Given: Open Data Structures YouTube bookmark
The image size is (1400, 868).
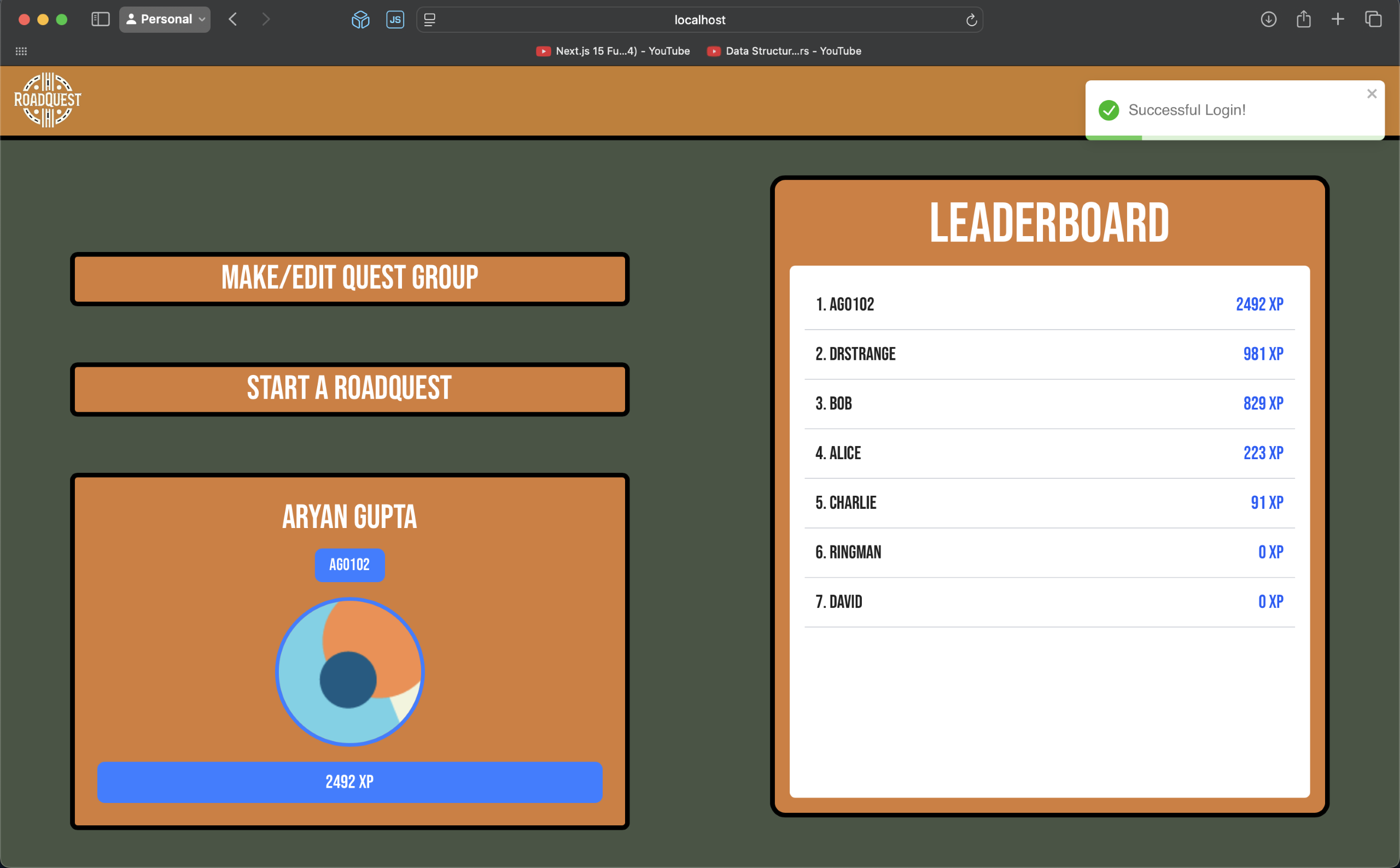Looking at the screenshot, I should (x=784, y=51).
